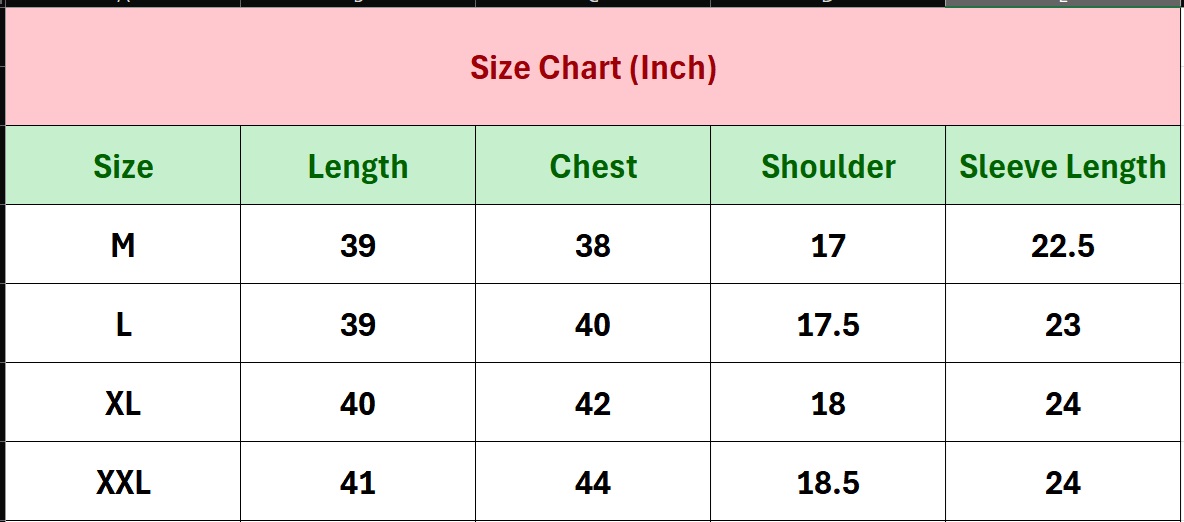Select chest value 38 for size M
The image size is (1184, 522).
click(593, 245)
